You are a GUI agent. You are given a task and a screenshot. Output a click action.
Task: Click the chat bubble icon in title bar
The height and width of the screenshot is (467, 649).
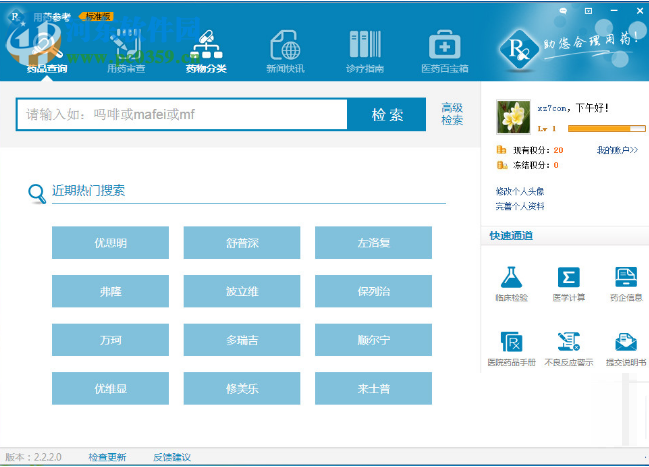coord(563,11)
